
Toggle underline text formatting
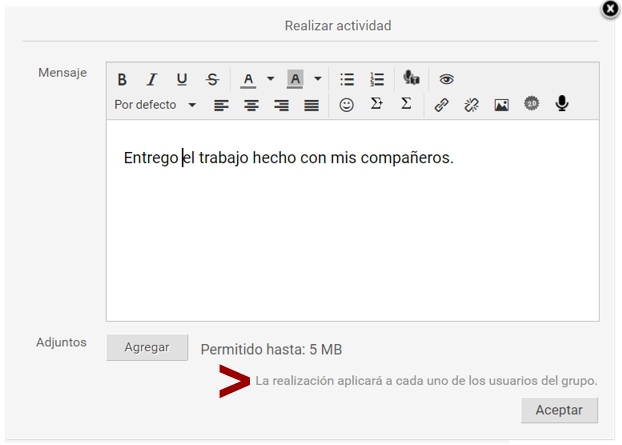[x=181, y=80]
